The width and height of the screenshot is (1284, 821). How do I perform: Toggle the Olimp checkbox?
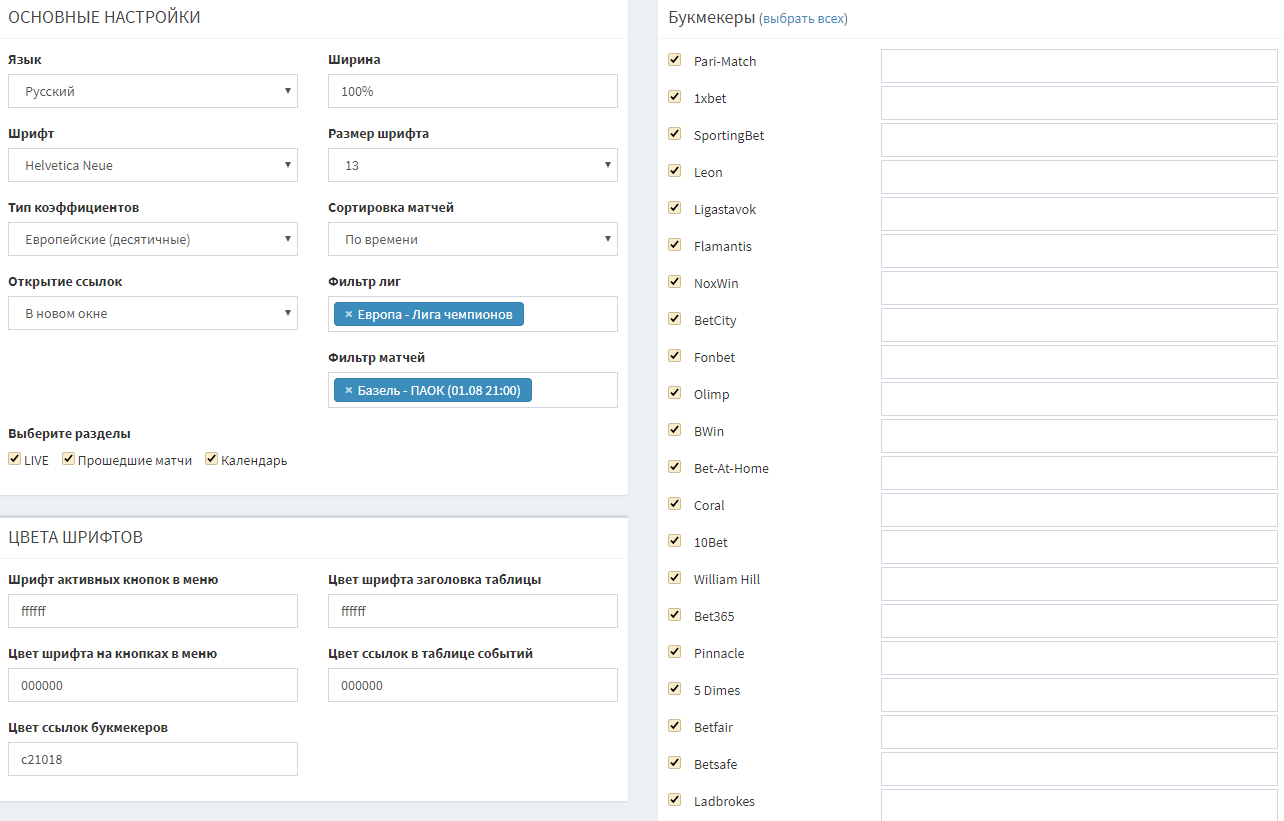[x=674, y=393]
